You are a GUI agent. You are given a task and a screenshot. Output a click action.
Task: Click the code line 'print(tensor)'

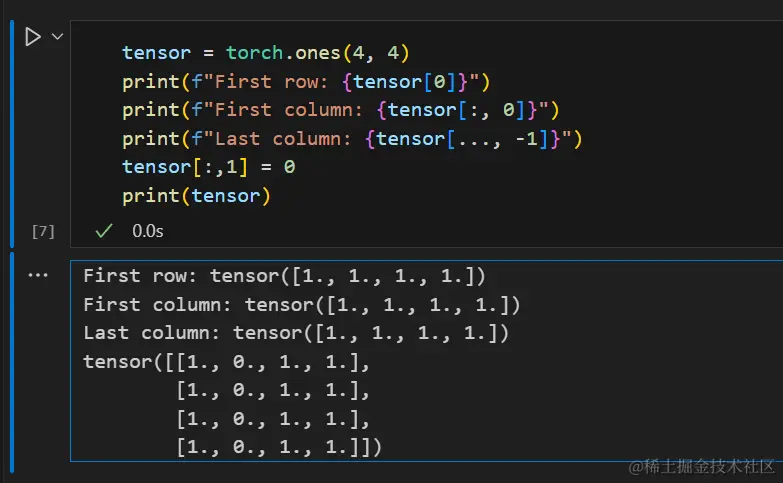coord(196,196)
